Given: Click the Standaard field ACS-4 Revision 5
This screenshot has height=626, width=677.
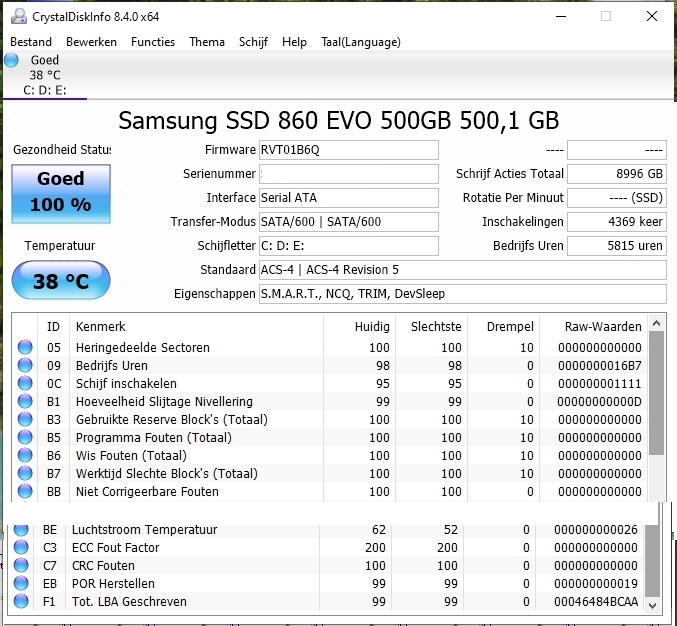Looking at the screenshot, I should click(x=462, y=270).
